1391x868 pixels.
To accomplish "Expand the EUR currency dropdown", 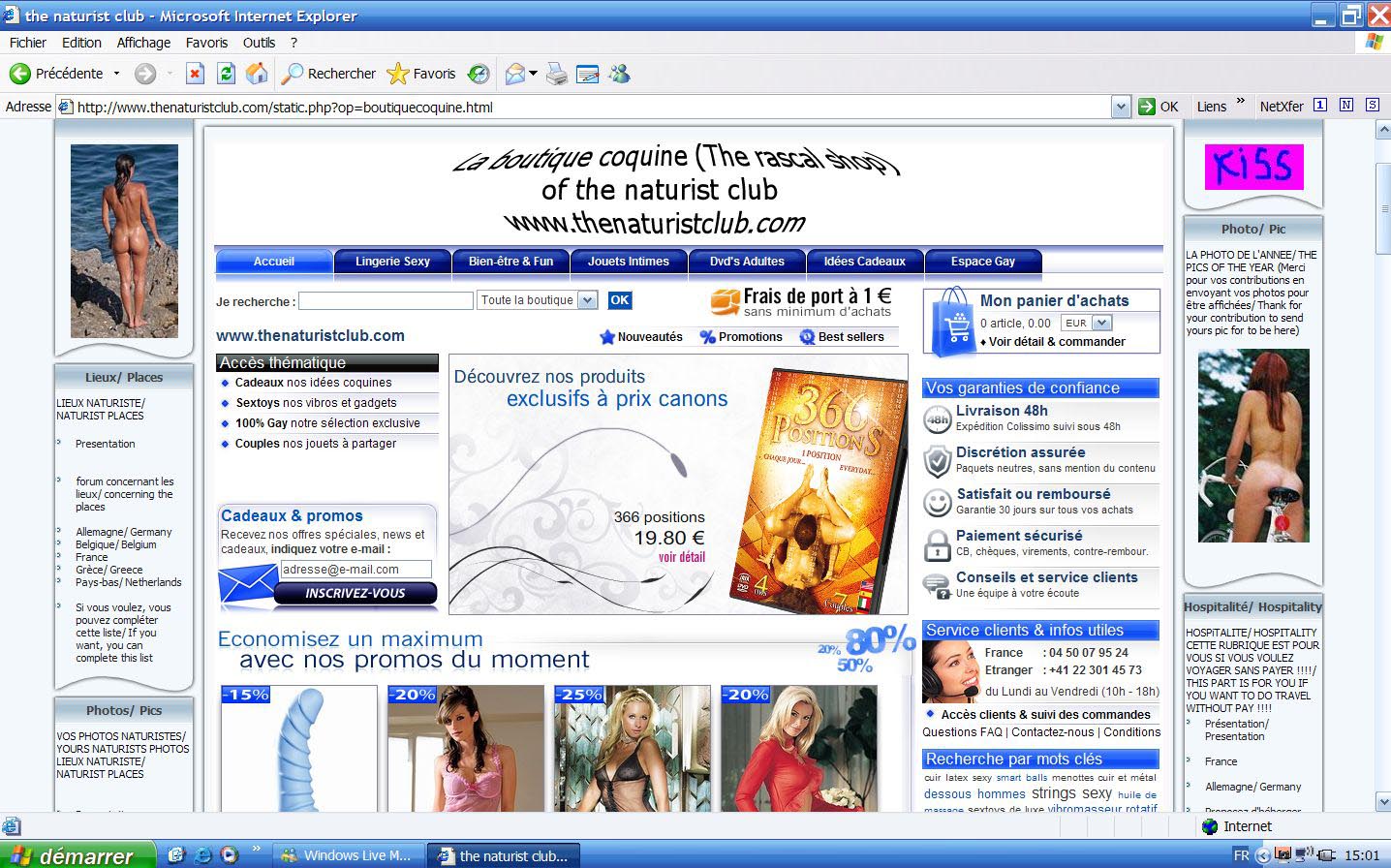I will [x=1101, y=323].
